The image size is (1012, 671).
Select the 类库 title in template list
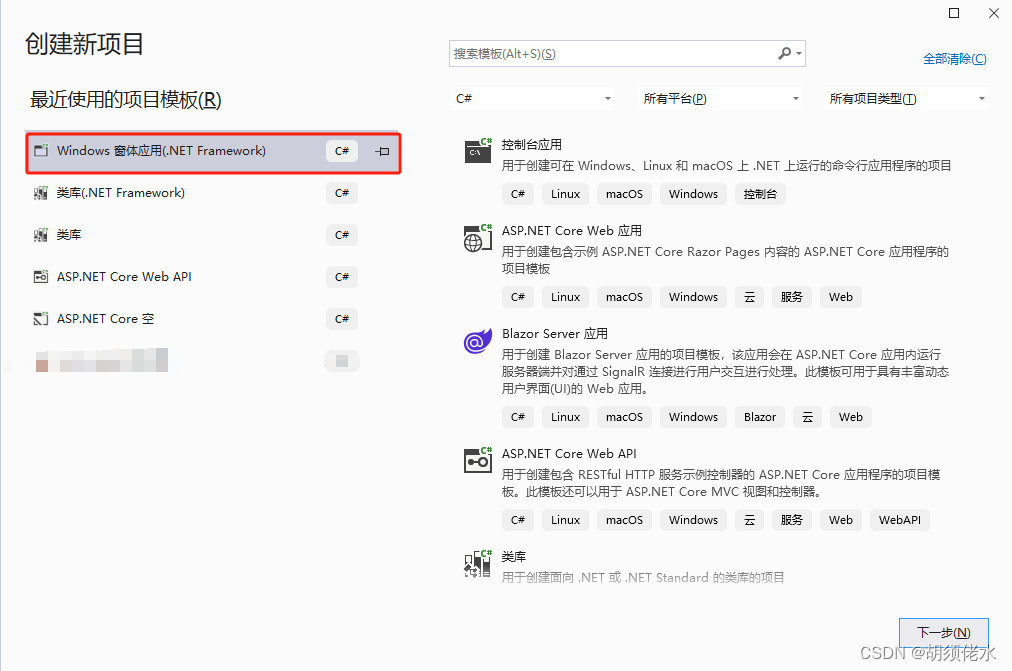514,556
